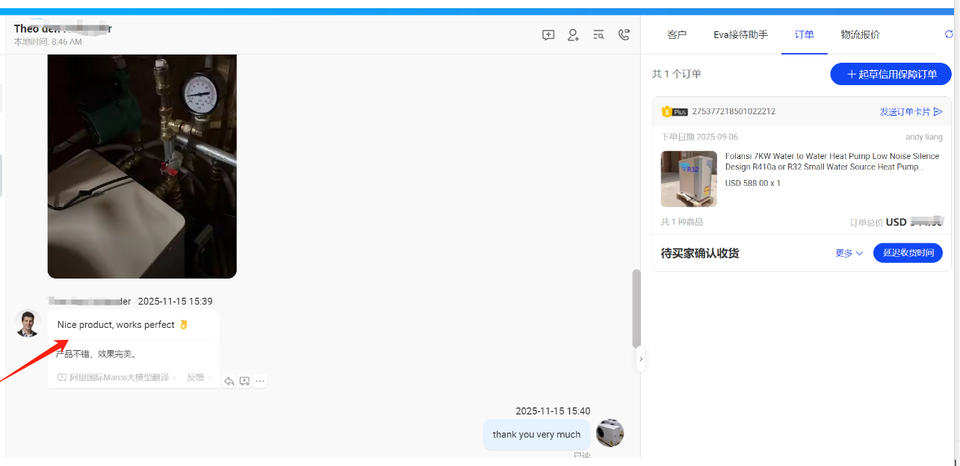Click the 延迟收货时间 button
This screenshot has width=960, height=466.
pyautogui.click(x=908, y=253)
